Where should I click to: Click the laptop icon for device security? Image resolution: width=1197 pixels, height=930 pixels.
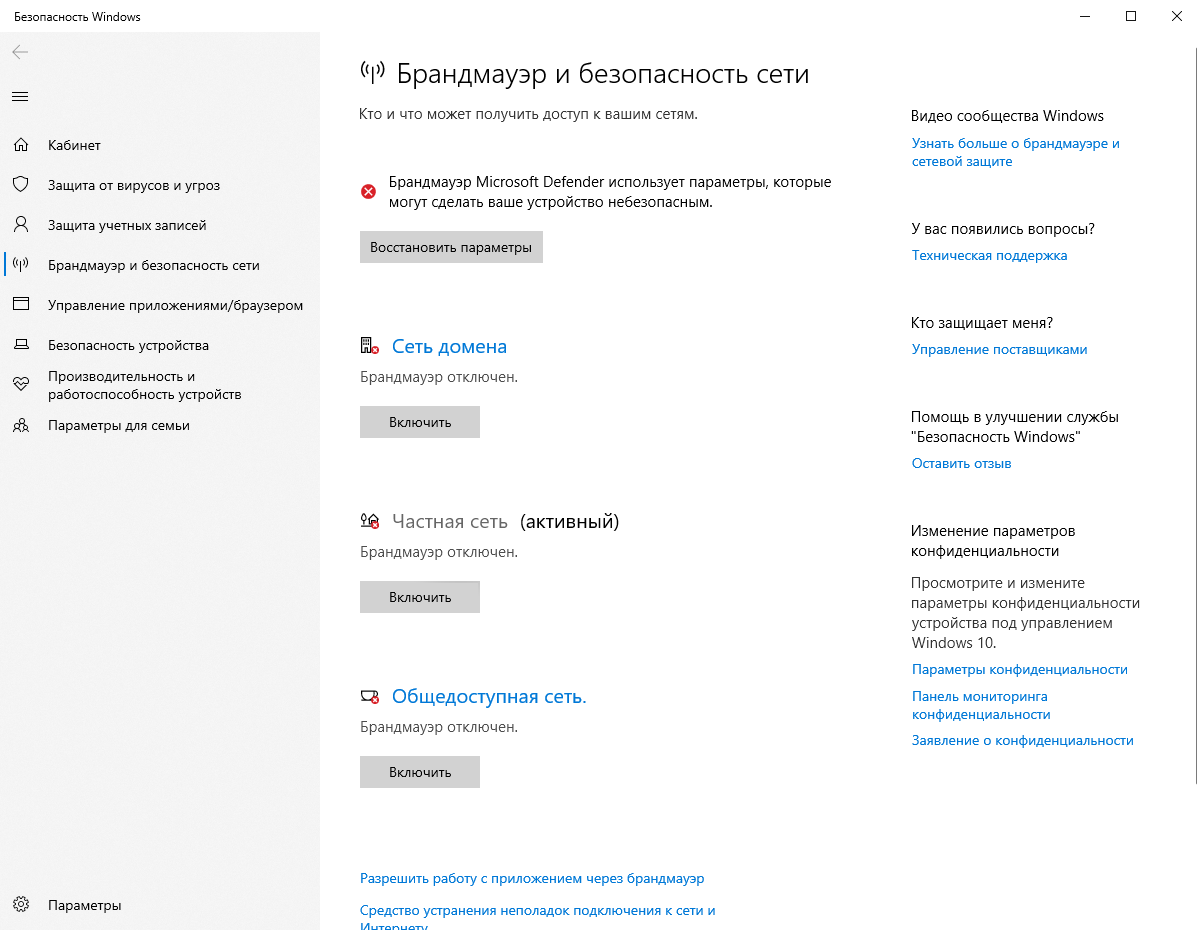[21, 344]
